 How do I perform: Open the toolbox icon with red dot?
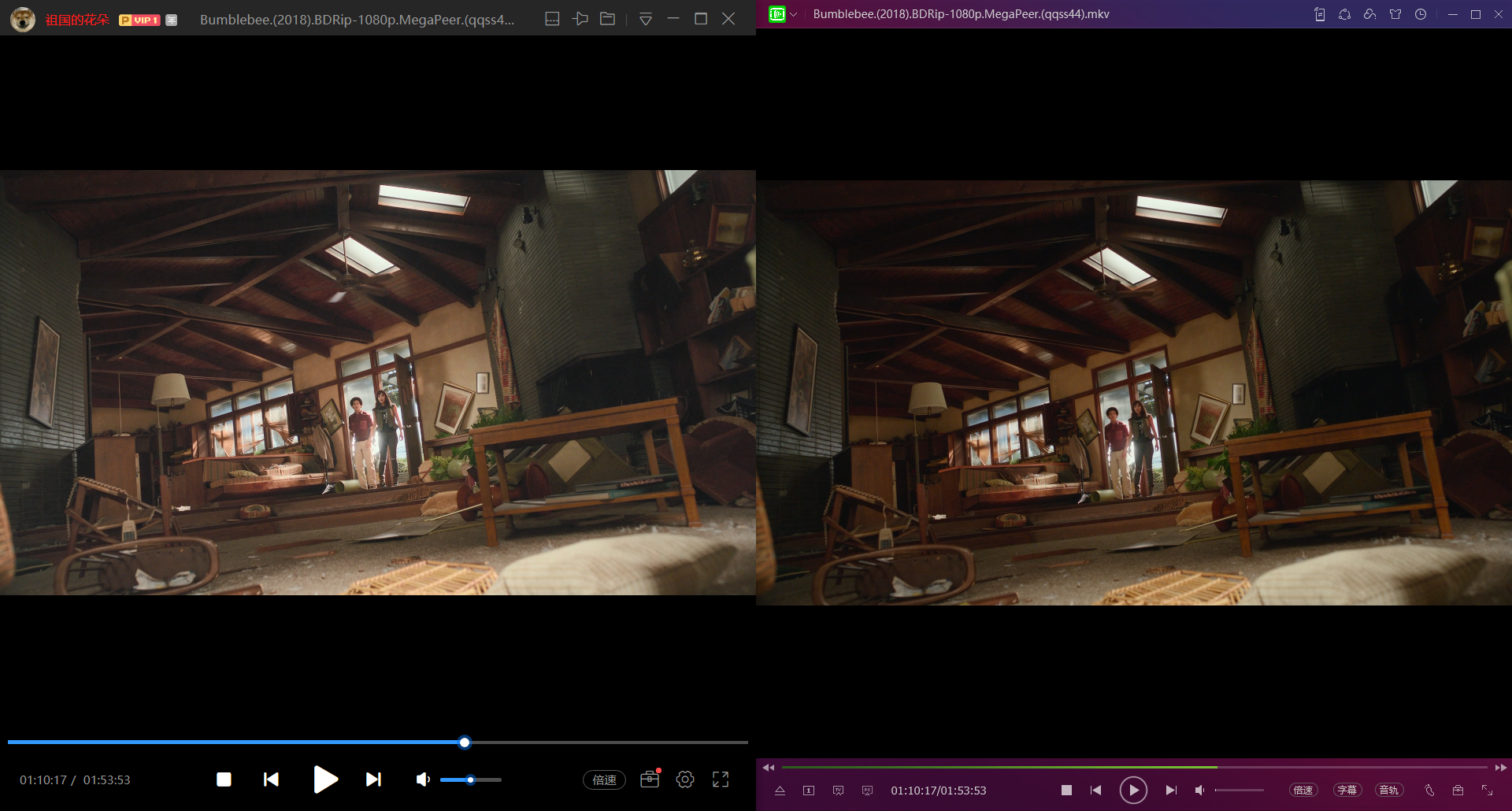point(650,780)
